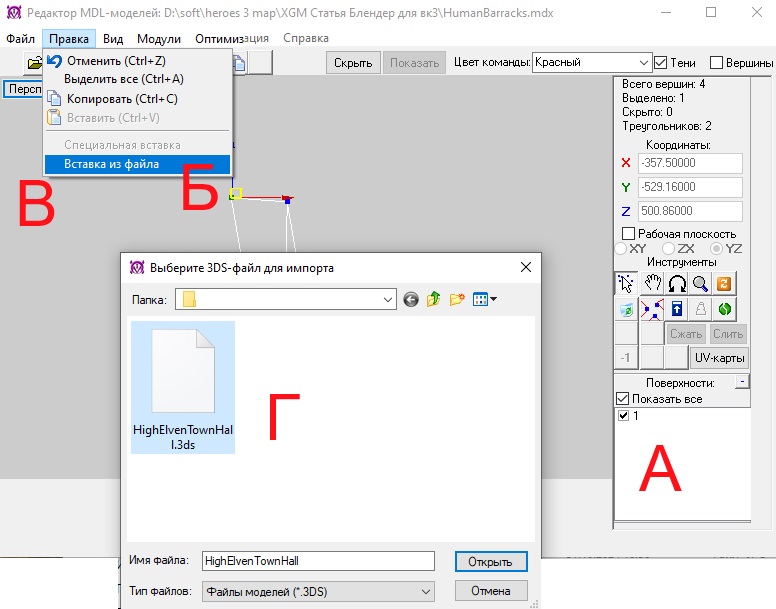Screen dimensions: 776x609
Task: Open the Вид menu
Action: pyautogui.click(x=113, y=39)
